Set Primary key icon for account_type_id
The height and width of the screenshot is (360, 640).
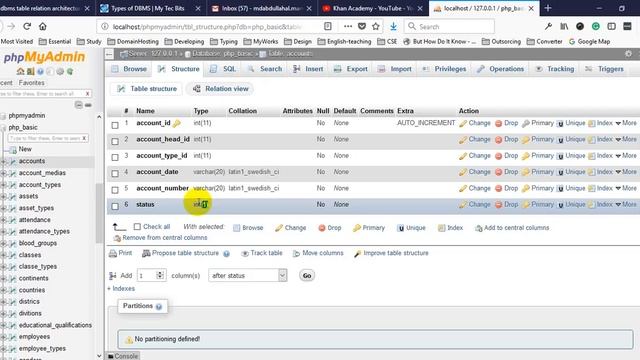[x=526, y=156]
